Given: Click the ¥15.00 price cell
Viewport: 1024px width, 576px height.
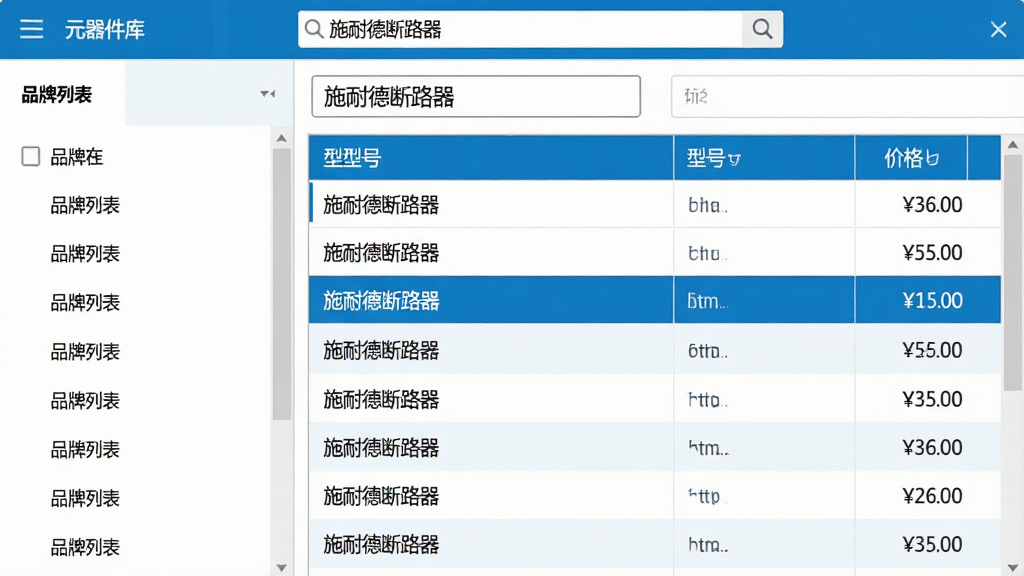Looking at the screenshot, I should (927, 300).
